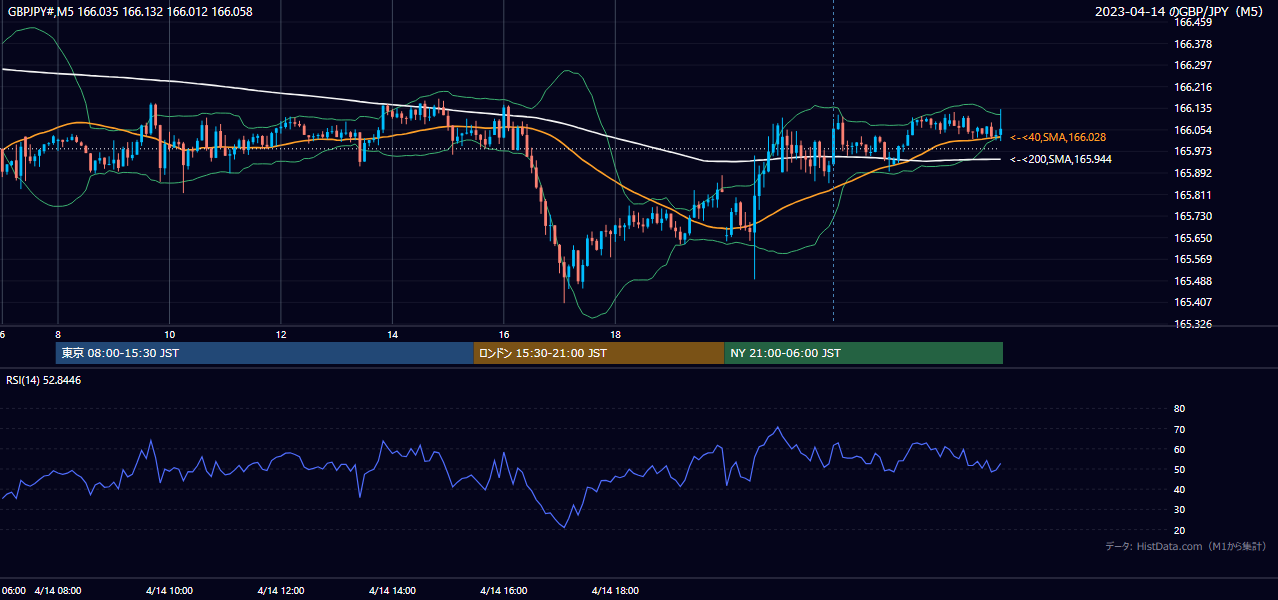Screen dimensions: 1278x600
Task: Click the 16 hour tick under the price chart
Action: point(504,334)
